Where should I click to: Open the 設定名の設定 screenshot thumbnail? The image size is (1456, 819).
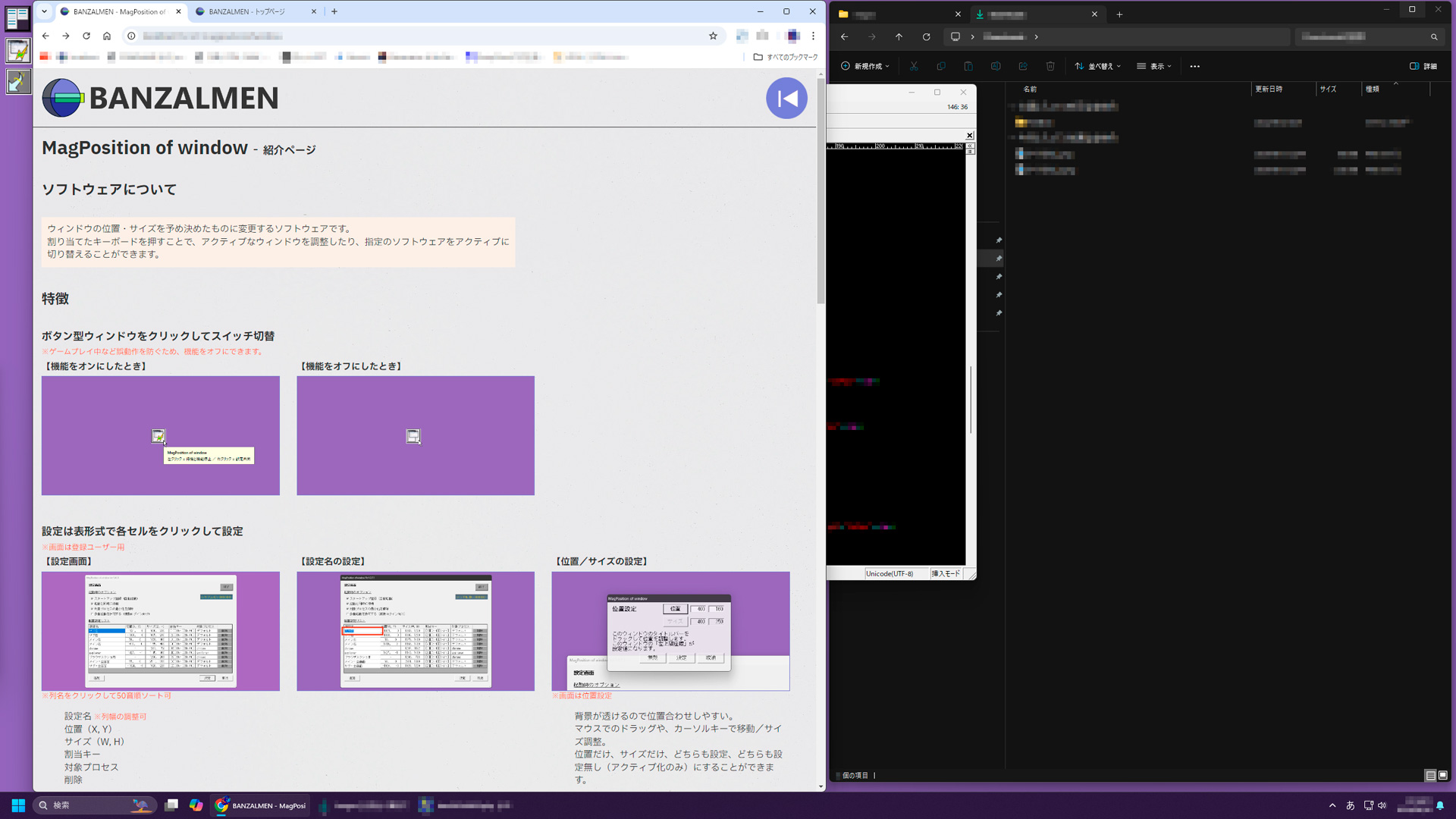[x=416, y=631]
